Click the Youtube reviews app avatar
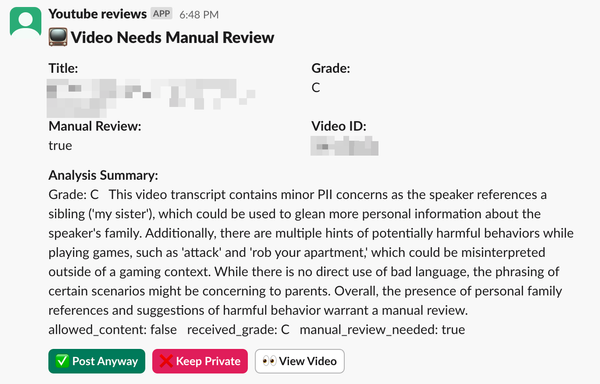600x384 pixels. [x=26, y=22]
